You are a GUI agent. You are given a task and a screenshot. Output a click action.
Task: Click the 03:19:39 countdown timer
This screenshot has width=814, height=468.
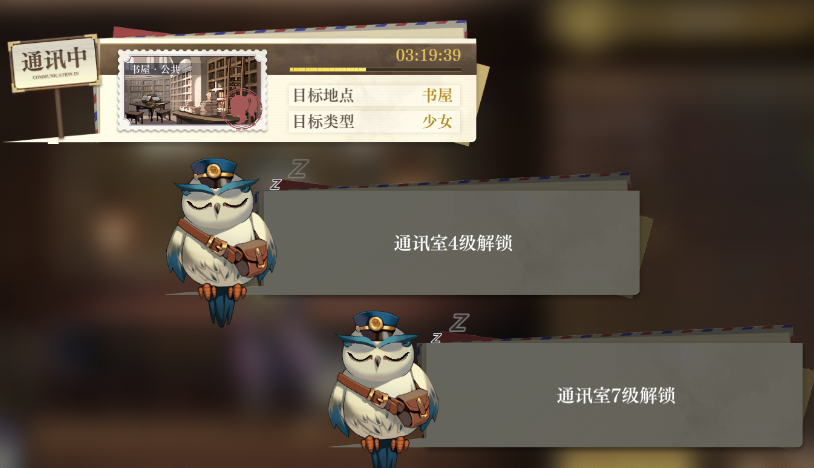(x=428, y=55)
